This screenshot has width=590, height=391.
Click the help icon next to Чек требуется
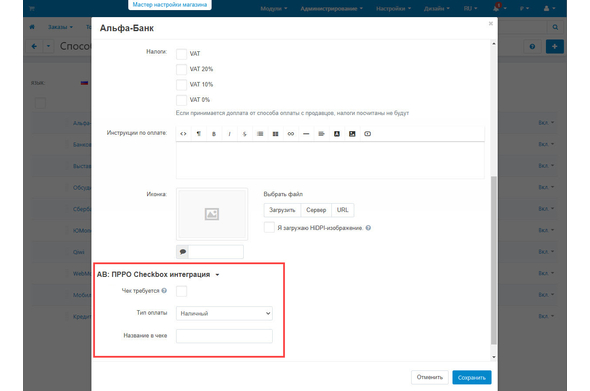point(164,291)
